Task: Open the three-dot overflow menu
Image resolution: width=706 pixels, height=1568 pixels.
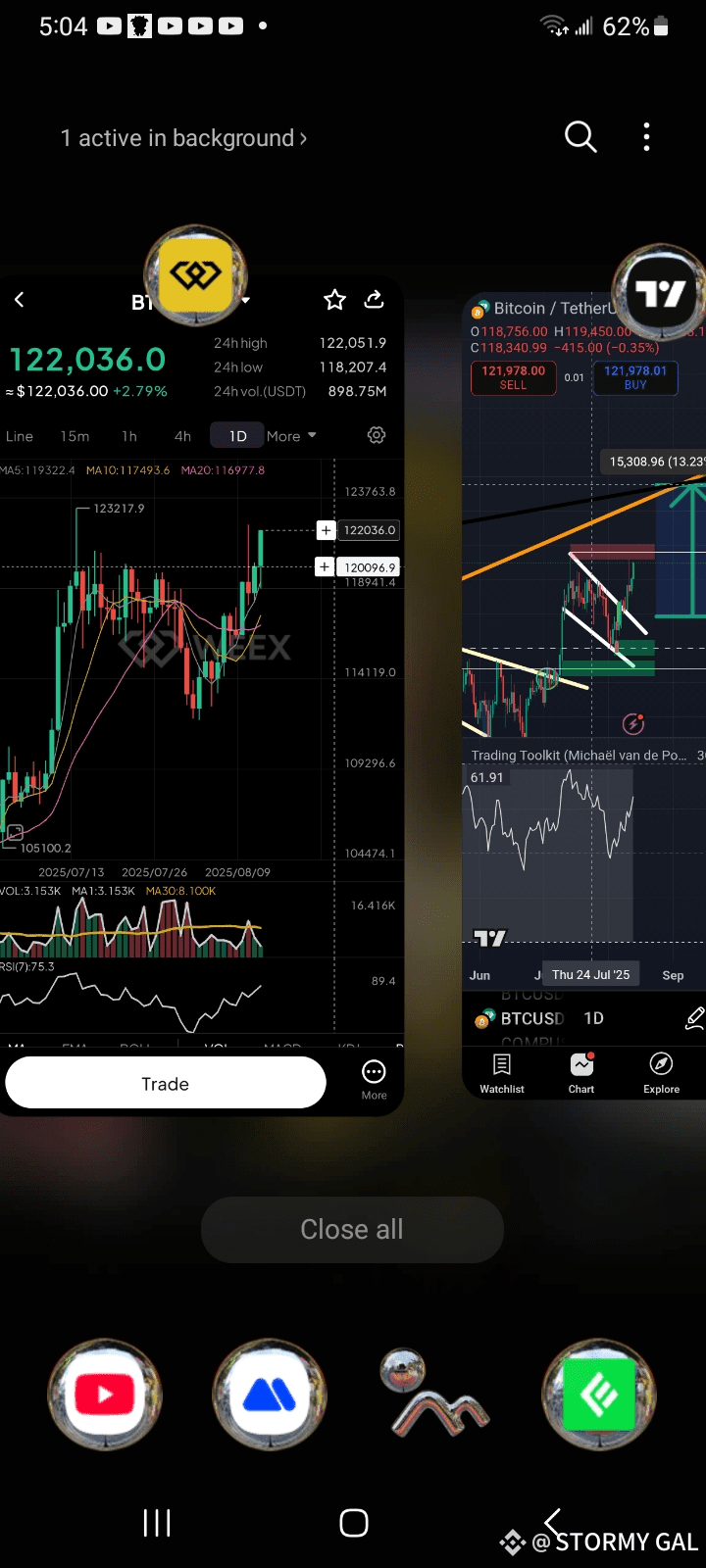Action: [x=646, y=137]
